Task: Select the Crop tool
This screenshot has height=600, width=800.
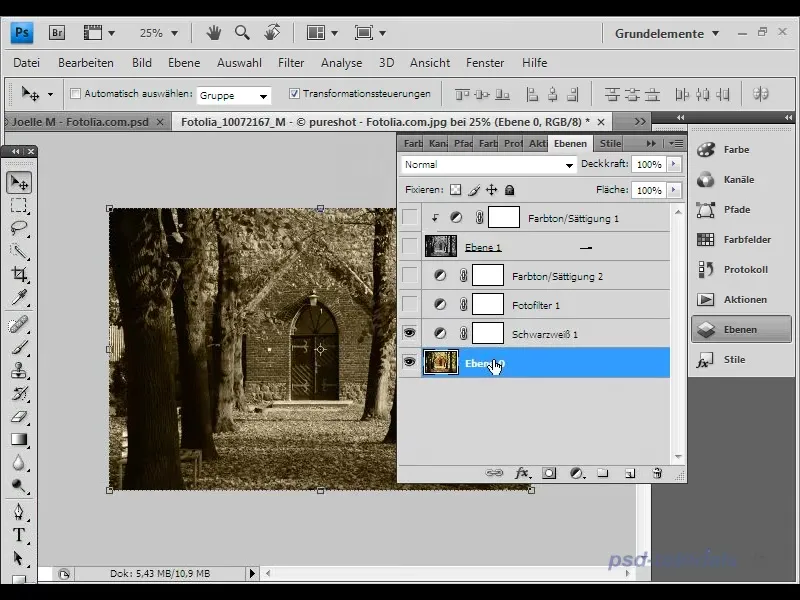Action: [x=19, y=274]
